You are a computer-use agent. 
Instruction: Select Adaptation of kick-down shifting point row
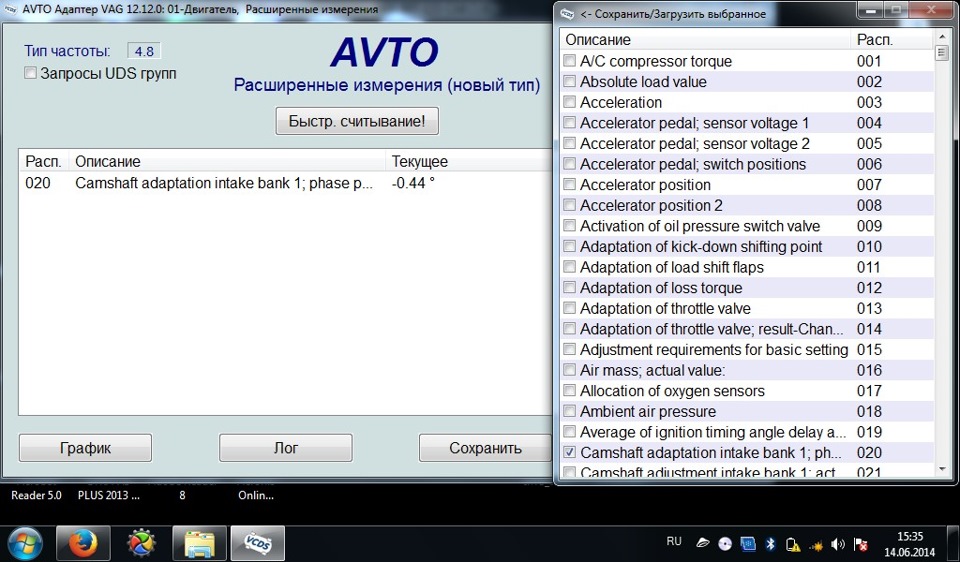click(747, 246)
